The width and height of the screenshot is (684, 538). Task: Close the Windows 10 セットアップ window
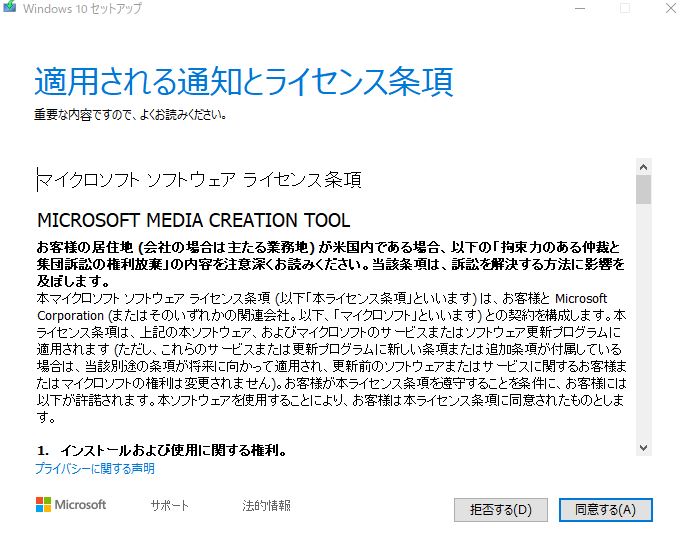click(670, 8)
